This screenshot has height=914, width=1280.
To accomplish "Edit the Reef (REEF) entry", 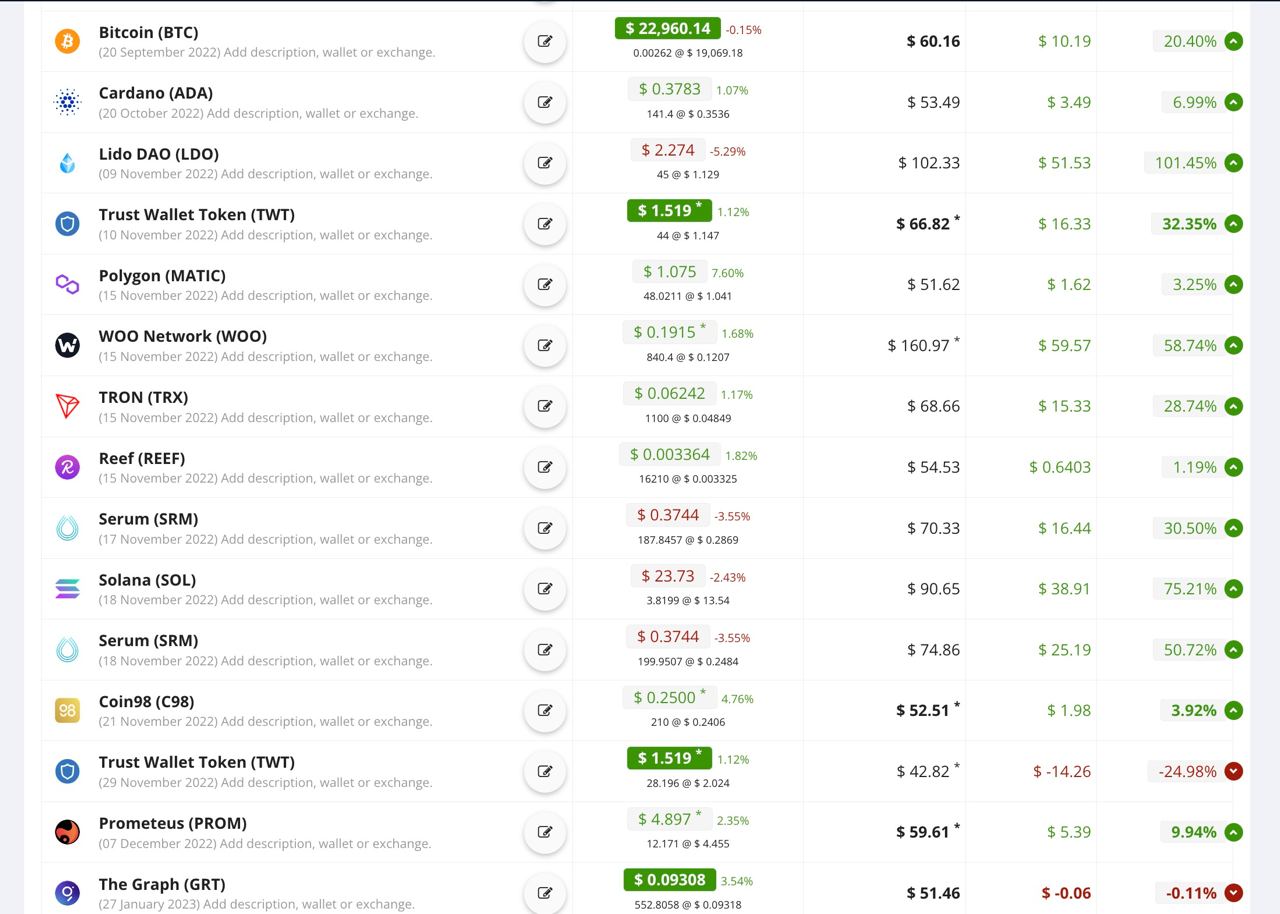I will point(545,467).
